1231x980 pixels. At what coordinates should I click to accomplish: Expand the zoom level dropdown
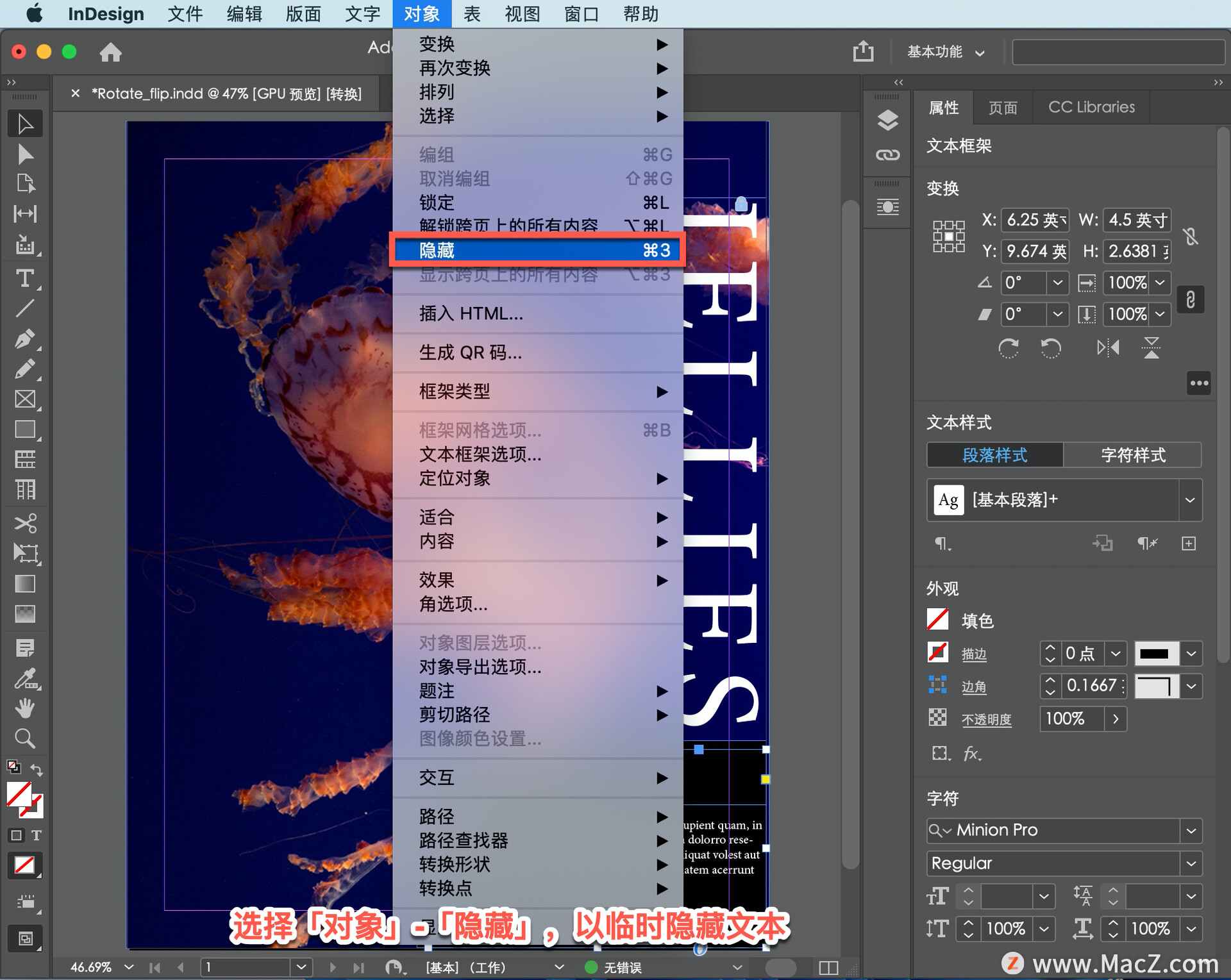pyautogui.click(x=129, y=967)
